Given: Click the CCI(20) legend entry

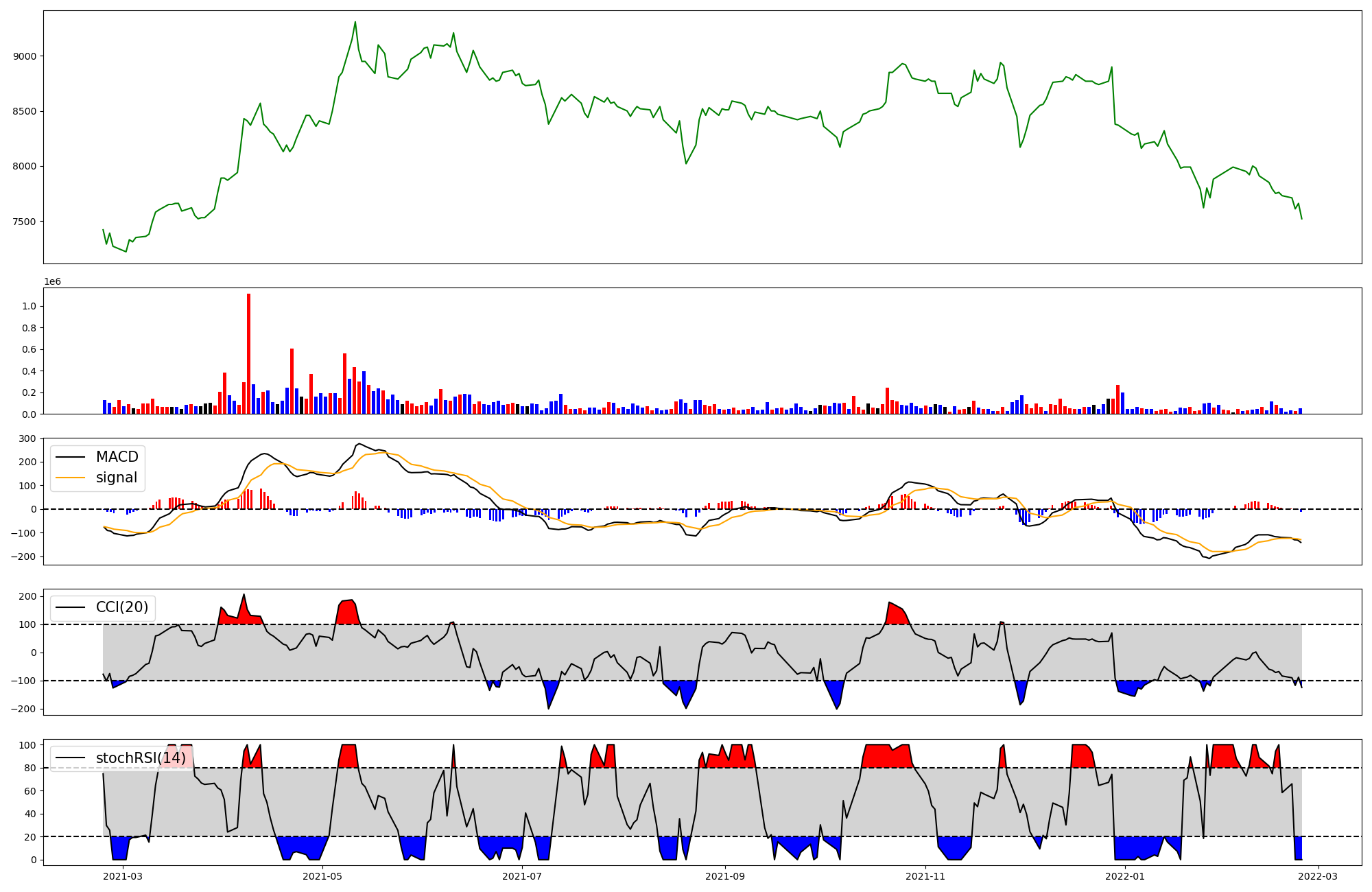Looking at the screenshot, I should point(121,607).
